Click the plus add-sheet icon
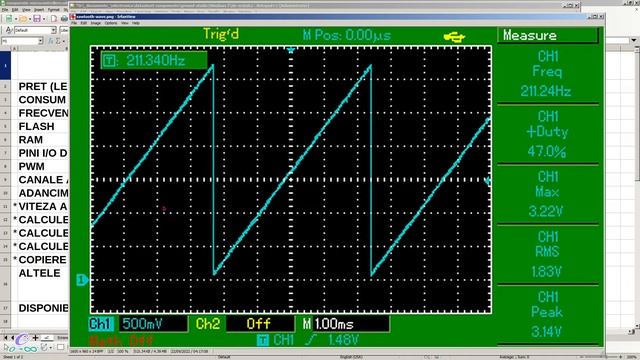The width and height of the screenshot is (640, 360). (x=36, y=338)
